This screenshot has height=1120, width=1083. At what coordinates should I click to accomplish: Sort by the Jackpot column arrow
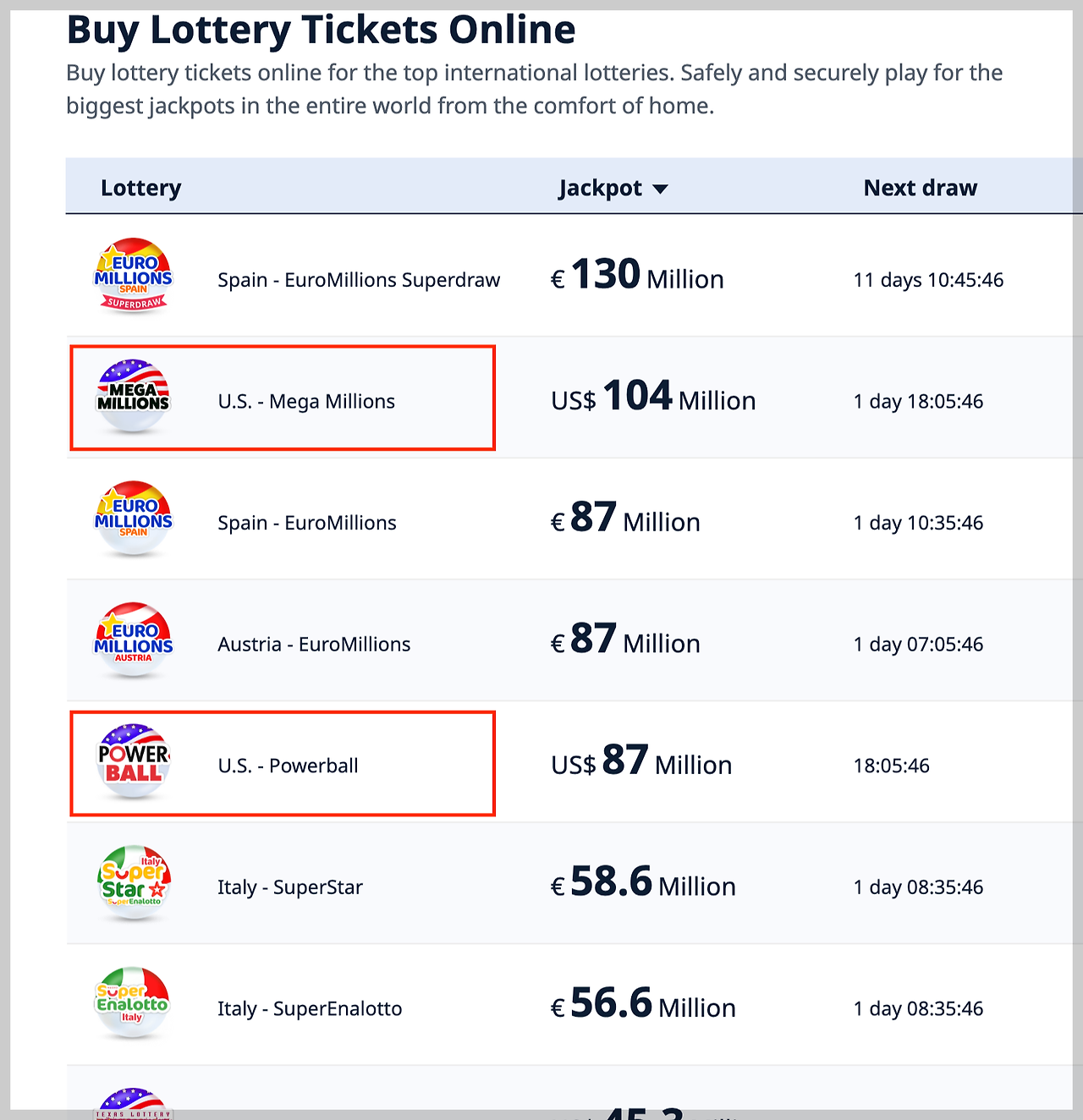661,189
